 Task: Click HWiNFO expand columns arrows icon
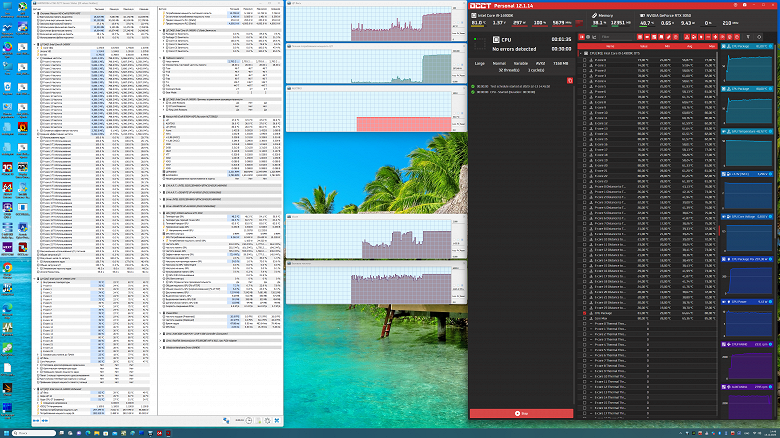[x=36, y=421]
